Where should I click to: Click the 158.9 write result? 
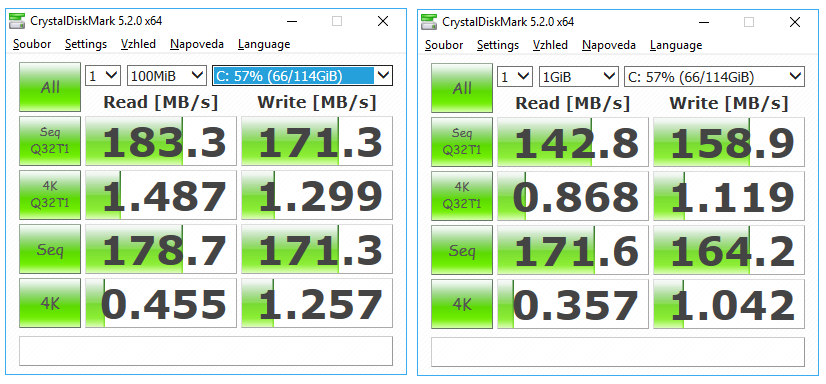(729, 141)
